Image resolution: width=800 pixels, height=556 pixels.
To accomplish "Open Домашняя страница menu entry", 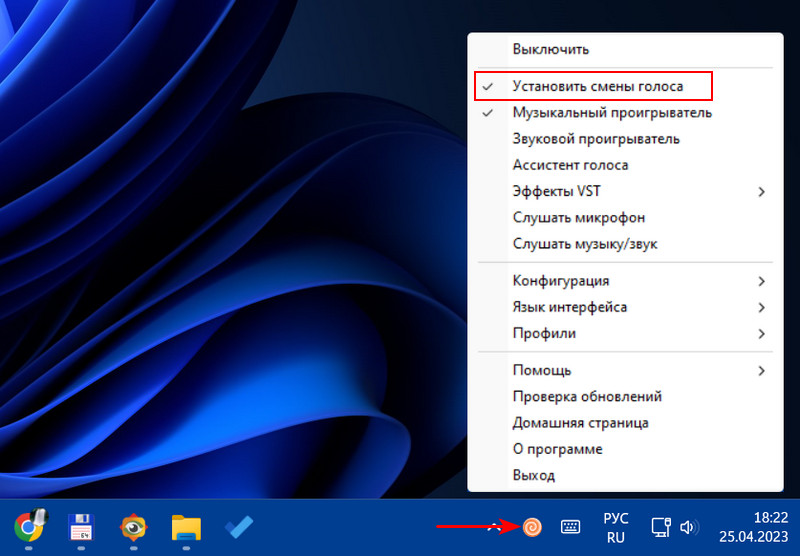I will tap(625, 423).
